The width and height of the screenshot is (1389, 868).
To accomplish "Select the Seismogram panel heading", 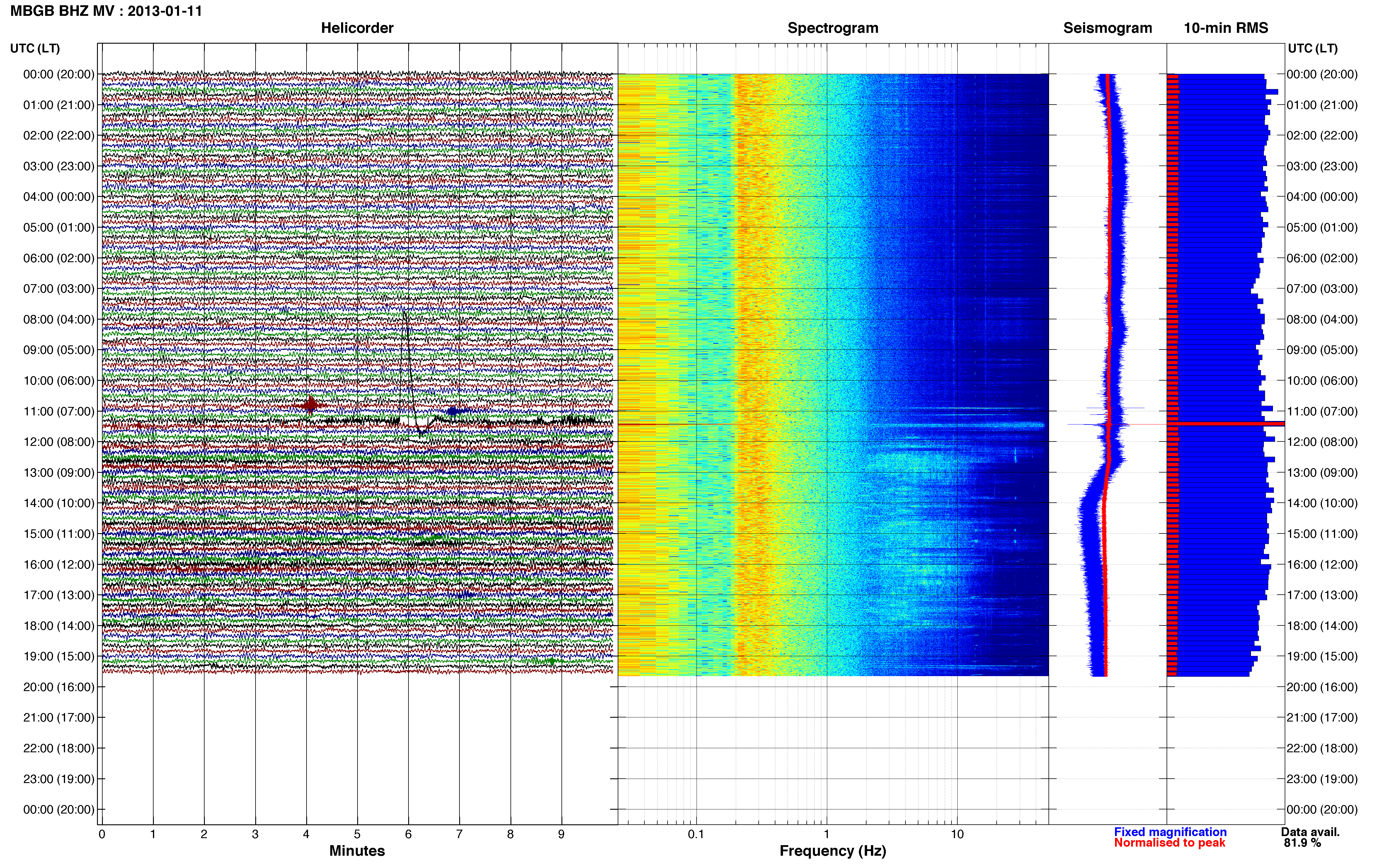I will click(x=1108, y=28).
